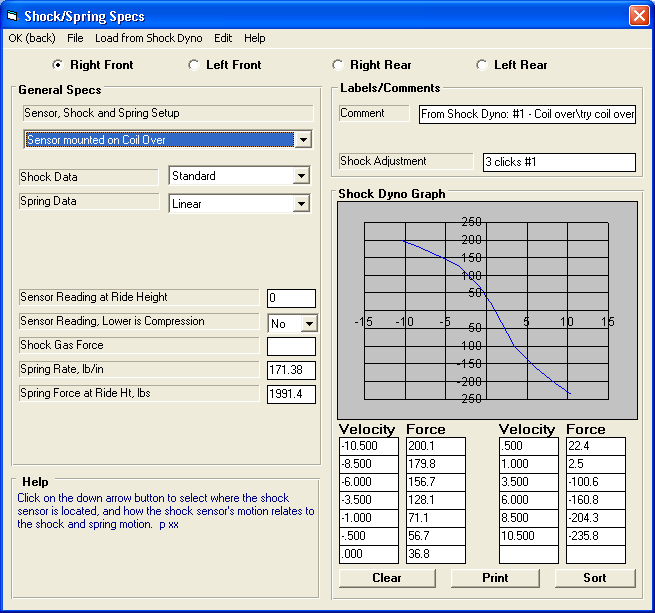
Task: Click the empty force cell below -235.8
Action: (596, 554)
